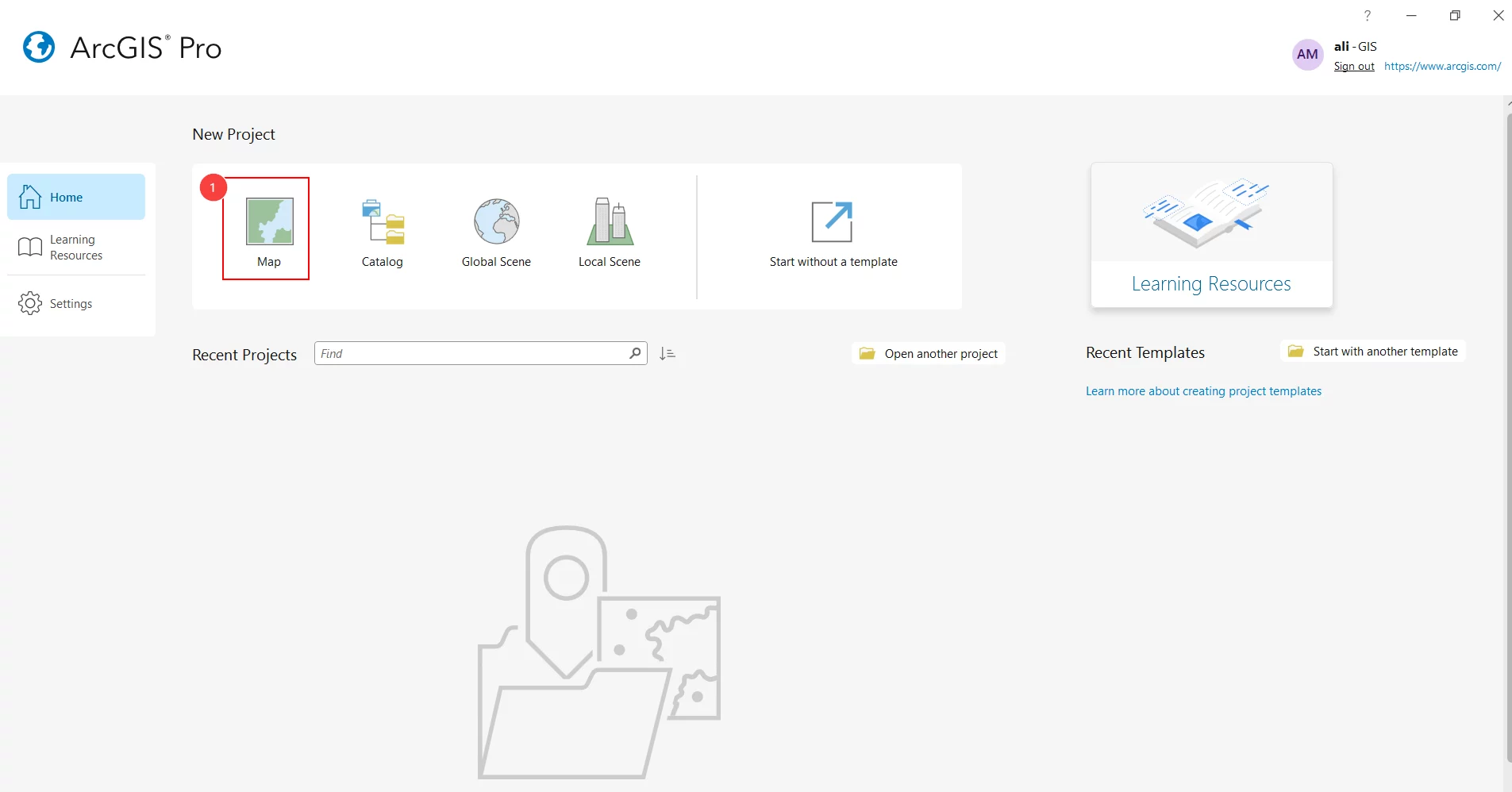Click the Sign out link
The image size is (1512, 792).
pyautogui.click(x=1354, y=67)
